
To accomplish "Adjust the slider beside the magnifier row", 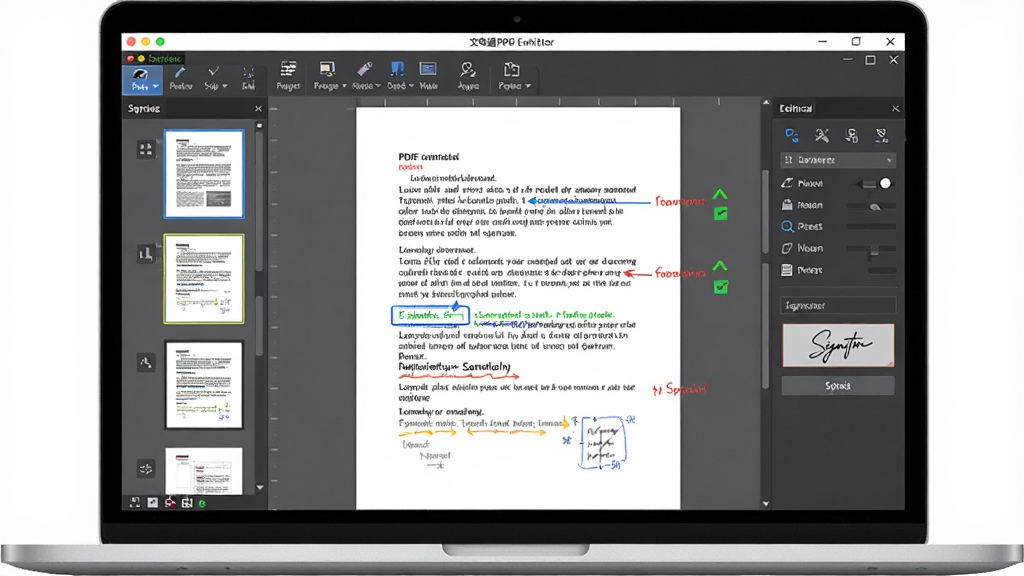I will pos(871,227).
